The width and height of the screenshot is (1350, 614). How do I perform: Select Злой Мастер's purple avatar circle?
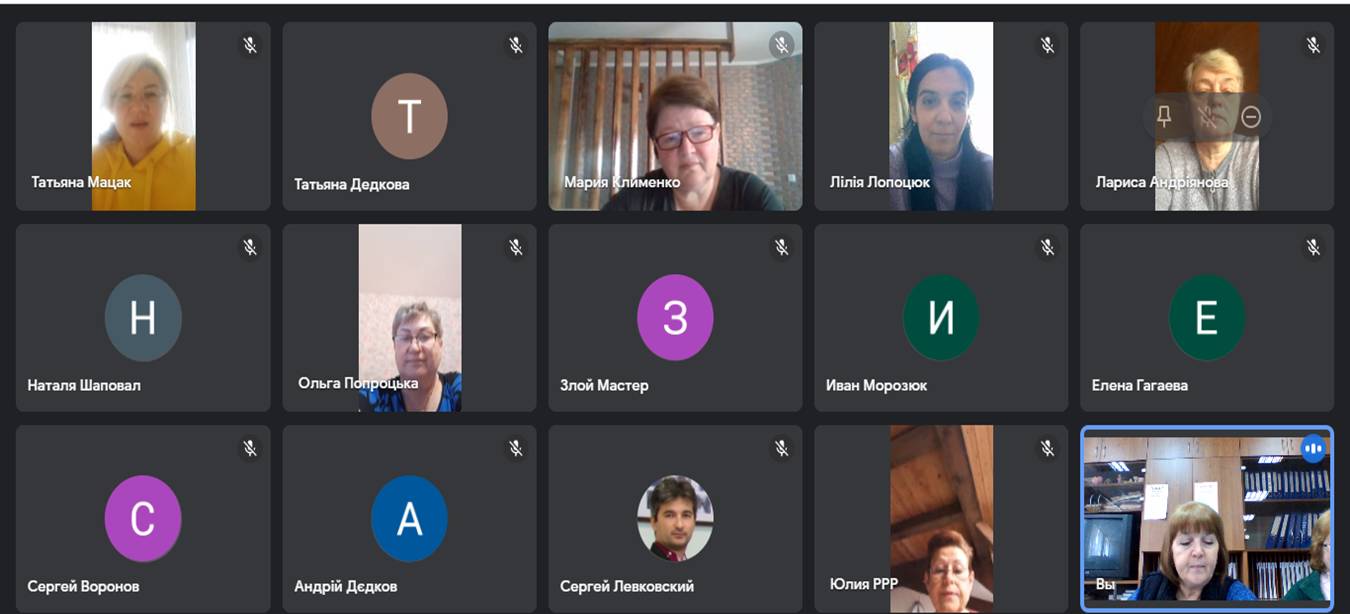tap(675, 318)
